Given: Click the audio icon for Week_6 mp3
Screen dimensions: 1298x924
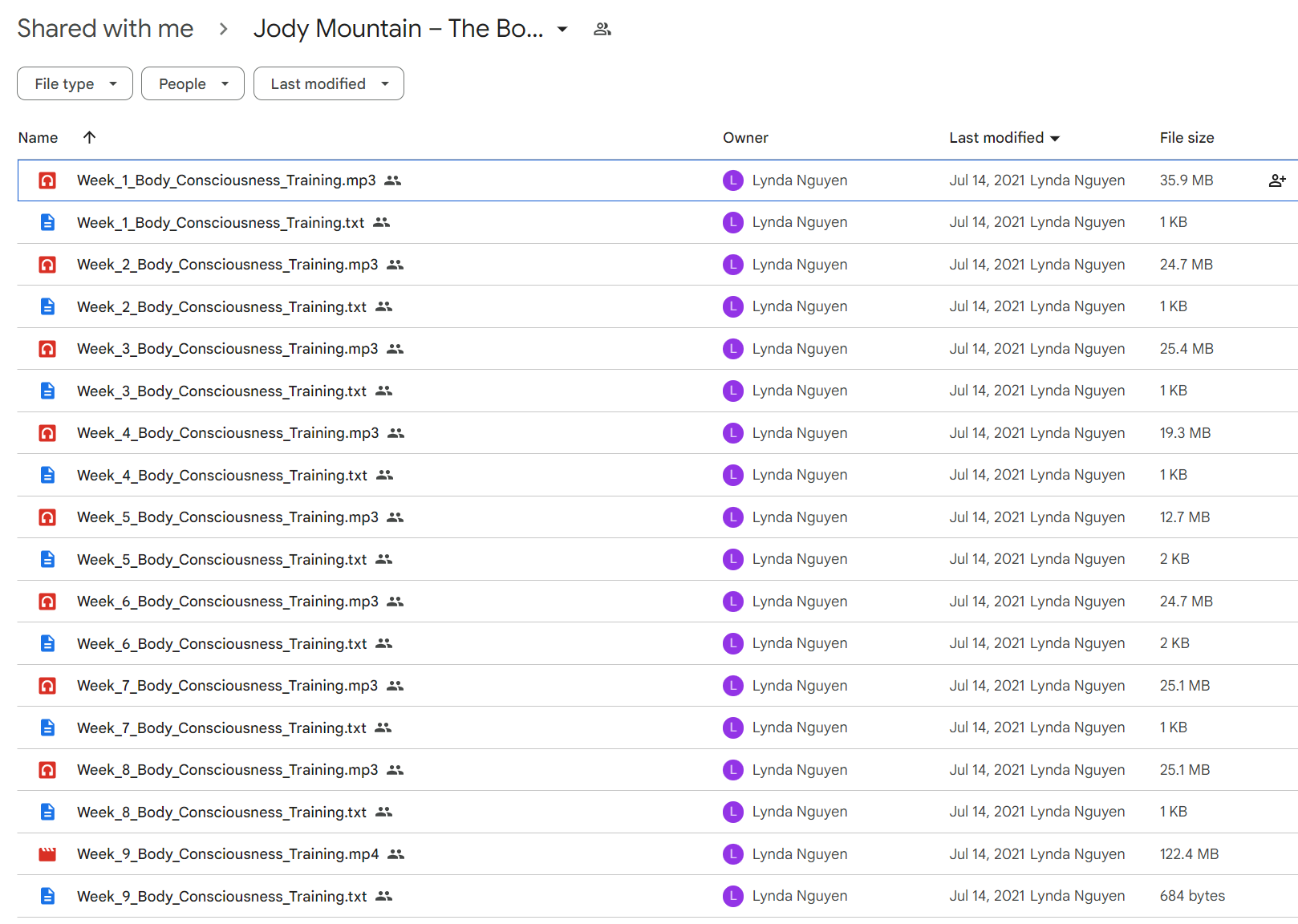Looking at the screenshot, I should click(47, 602).
